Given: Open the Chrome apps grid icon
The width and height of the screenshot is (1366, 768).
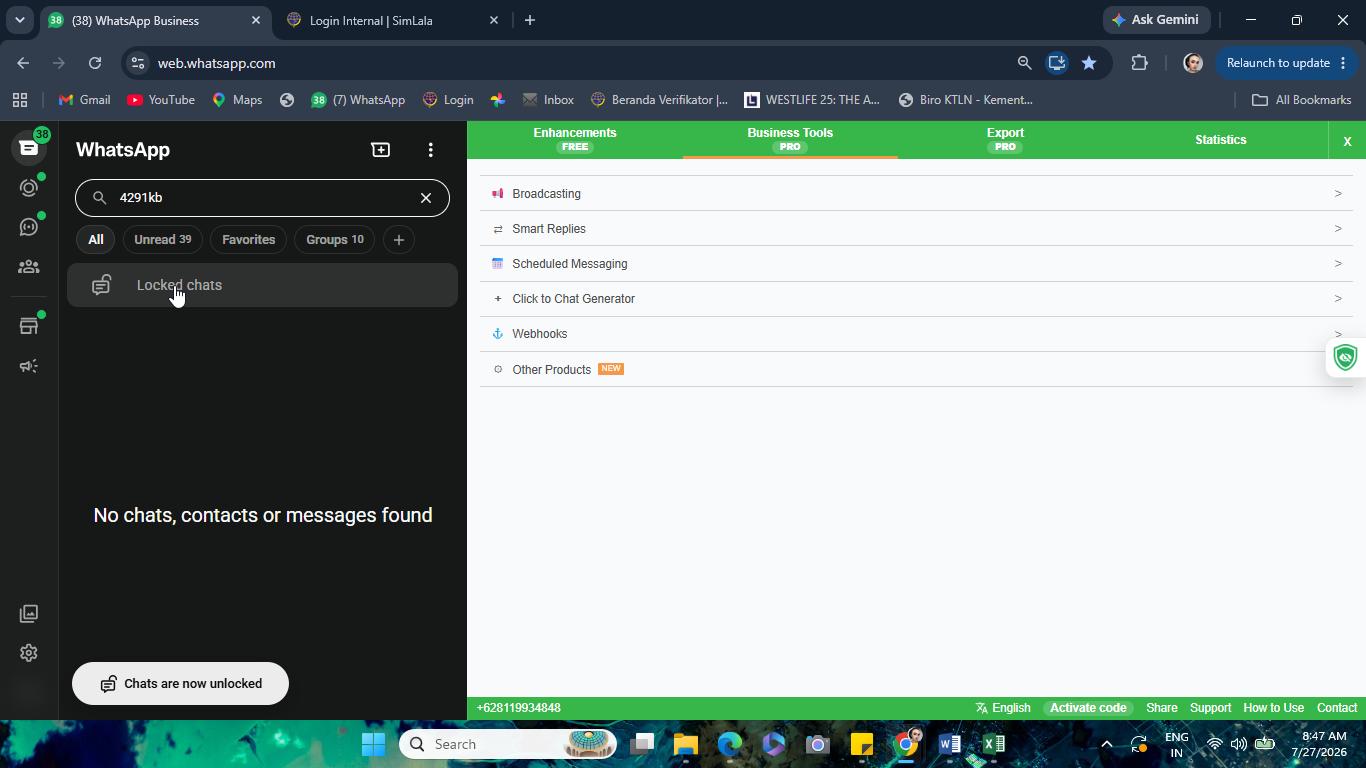Looking at the screenshot, I should [20, 100].
